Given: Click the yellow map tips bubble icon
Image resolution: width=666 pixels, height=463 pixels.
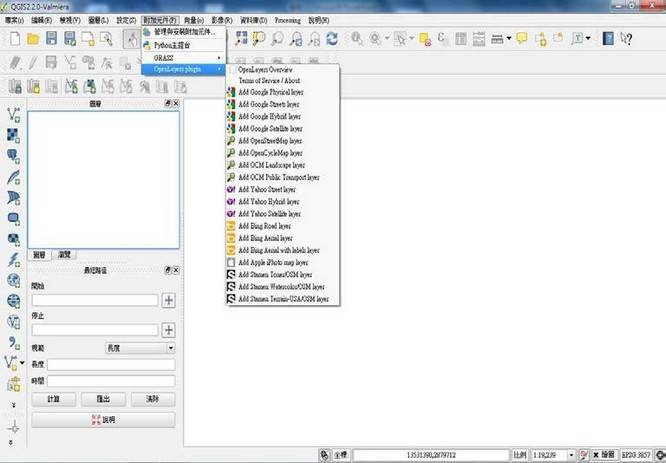Looking at the screenshot, I should click(522, 38).
